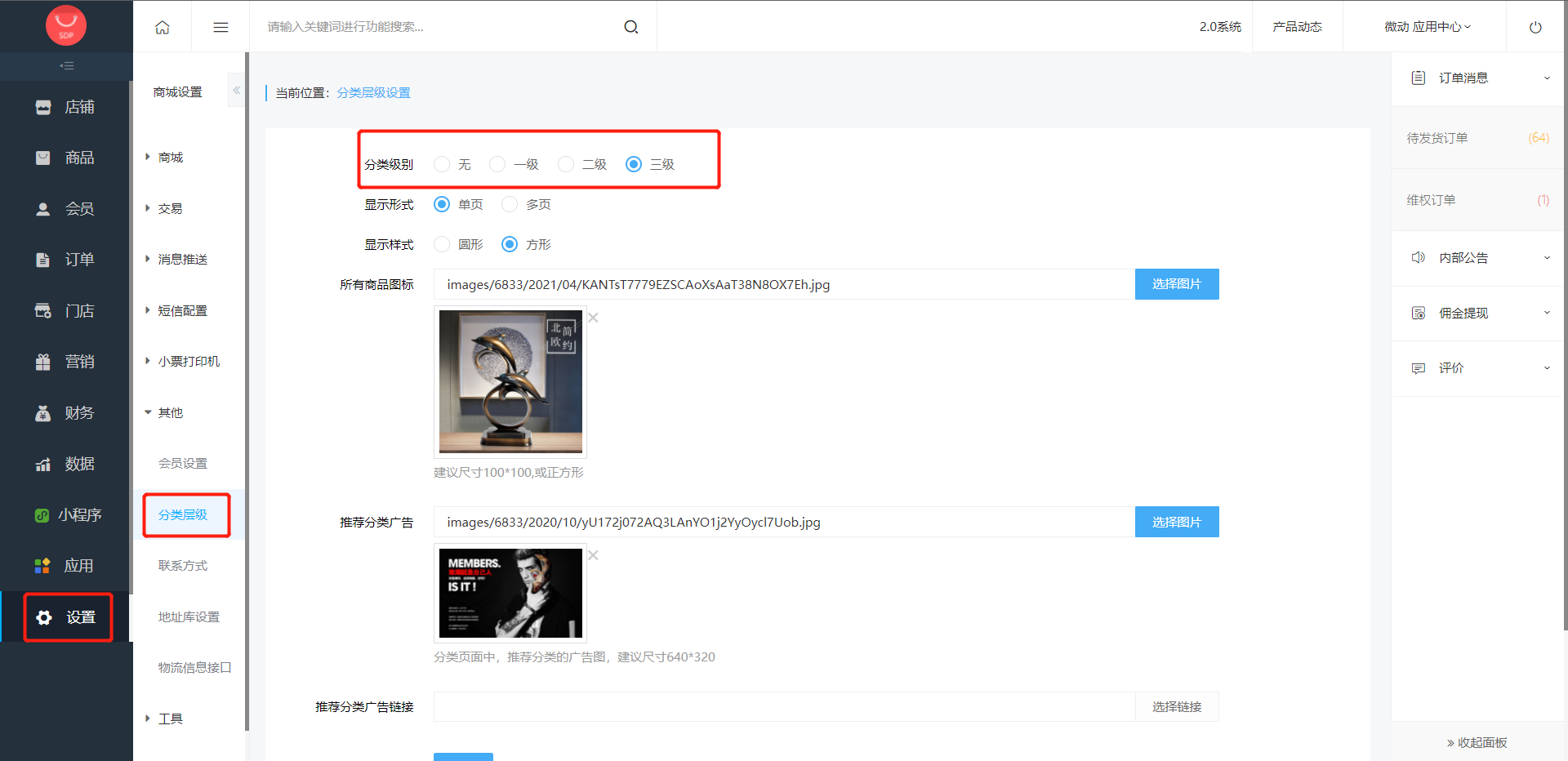Open the 营销 gift icon
Screen dimensions: 1568x761
click(x=43, y=362)
